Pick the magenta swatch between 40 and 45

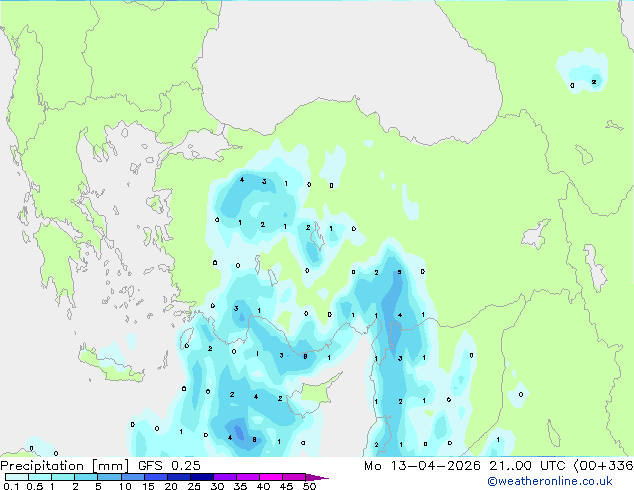point(271,477)
